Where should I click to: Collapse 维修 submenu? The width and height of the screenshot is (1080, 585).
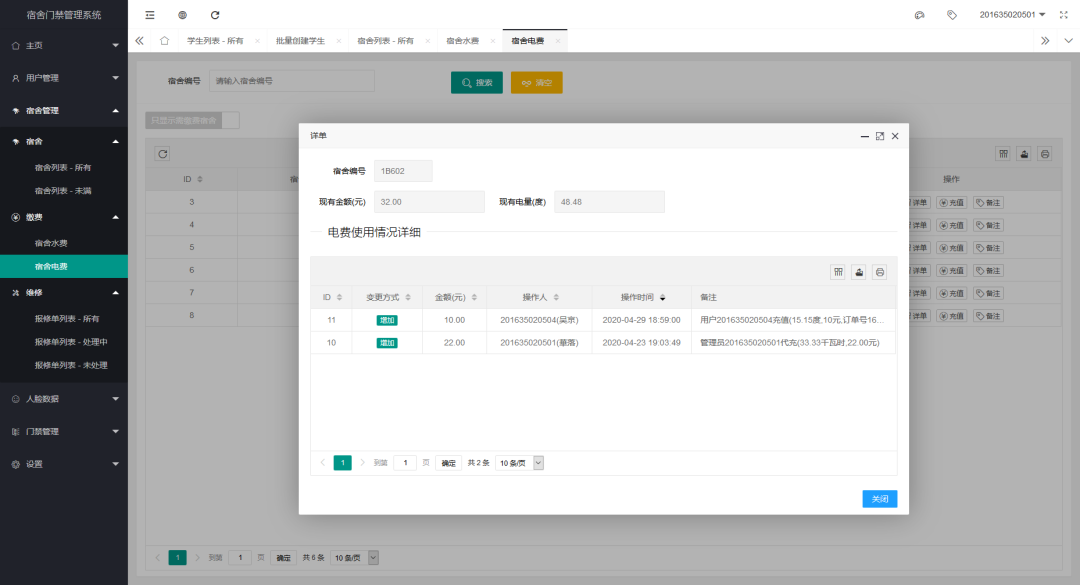click(x=64, y=293)
